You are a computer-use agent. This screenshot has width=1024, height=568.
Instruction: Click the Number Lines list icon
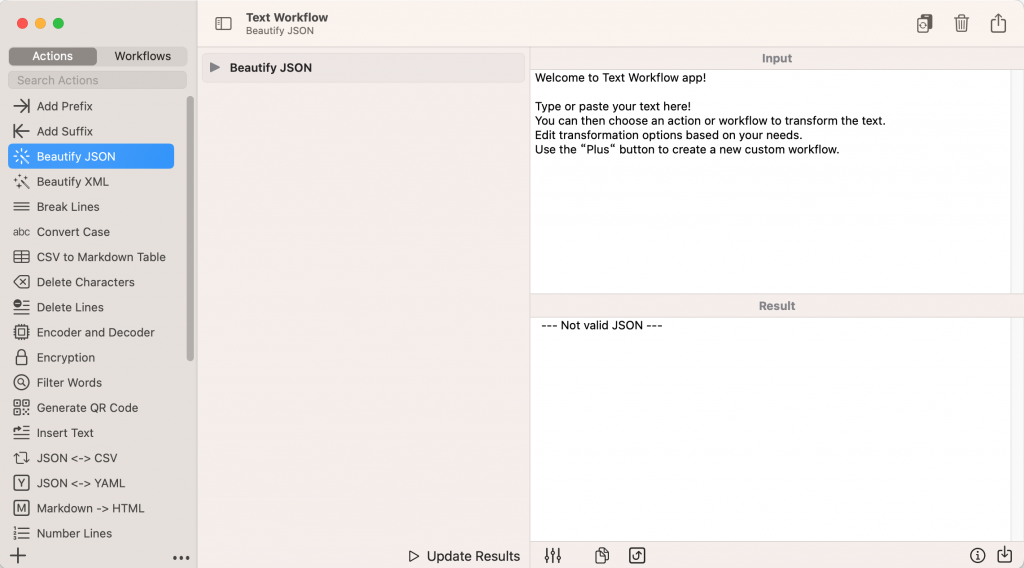(22, 533)
